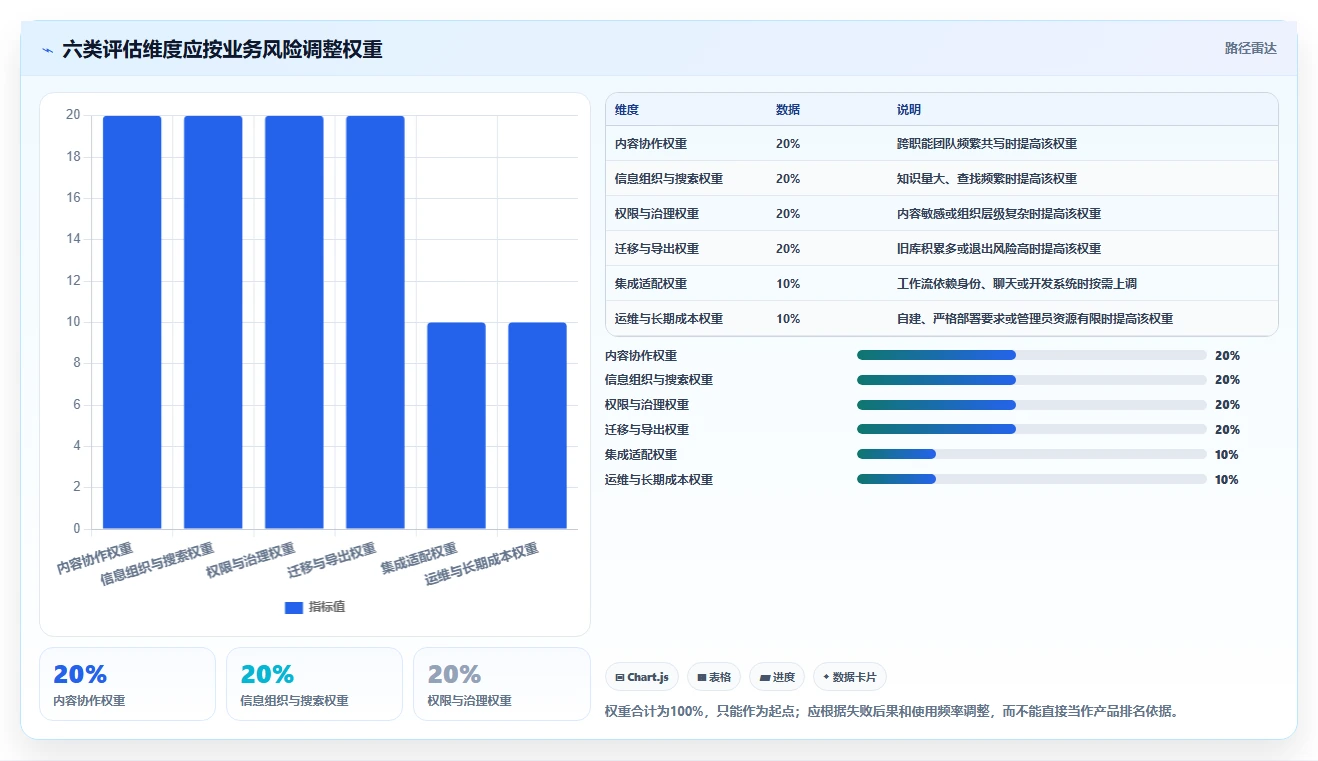Click the footnote starting 权重合计为100%
The width and height of the screenshot is (1318, 761).
[893, 712]
